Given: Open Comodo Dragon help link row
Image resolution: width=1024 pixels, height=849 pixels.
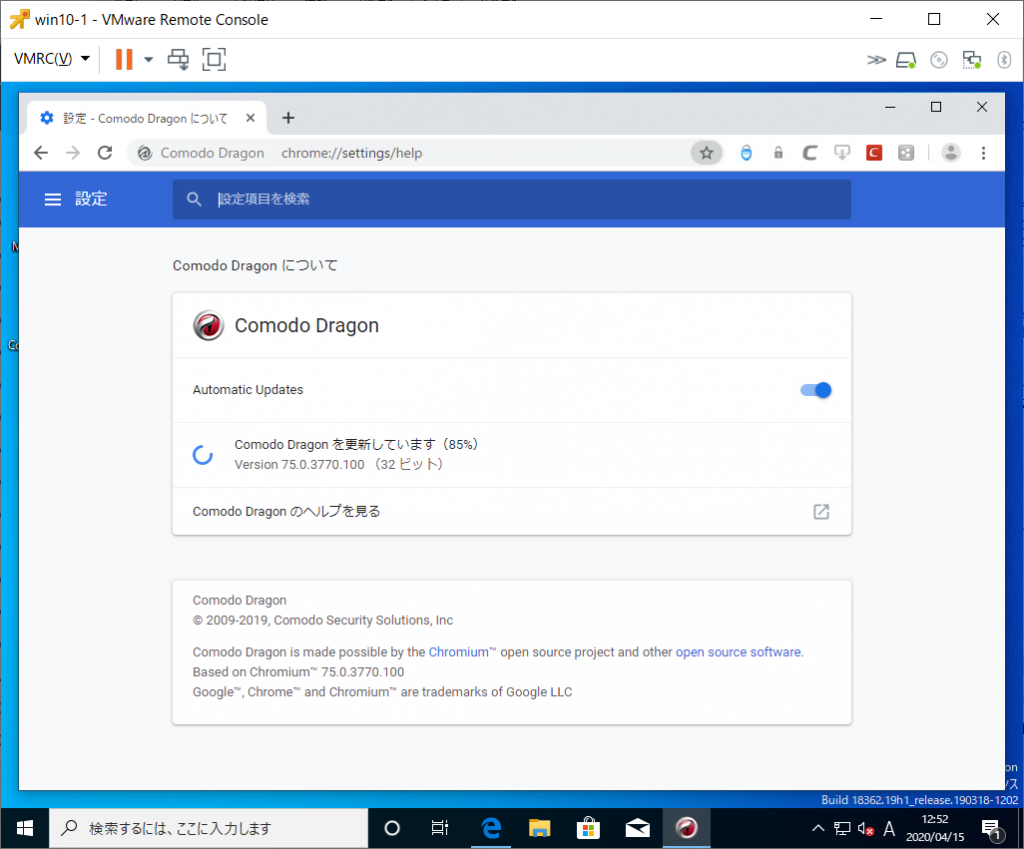Looking at the screenshot, I should coord(512,511).
